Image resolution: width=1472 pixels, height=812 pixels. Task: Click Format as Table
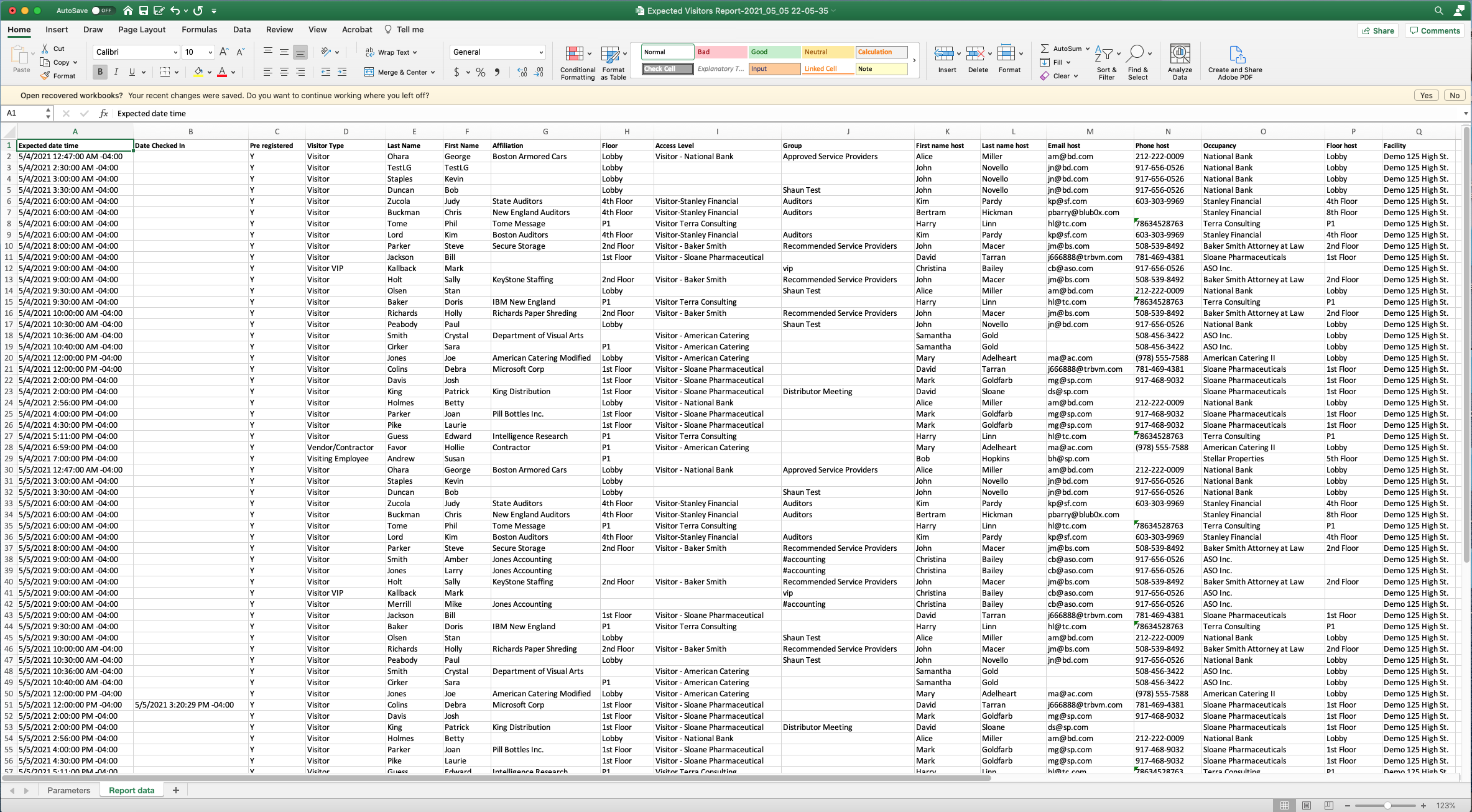click(613, 61)
